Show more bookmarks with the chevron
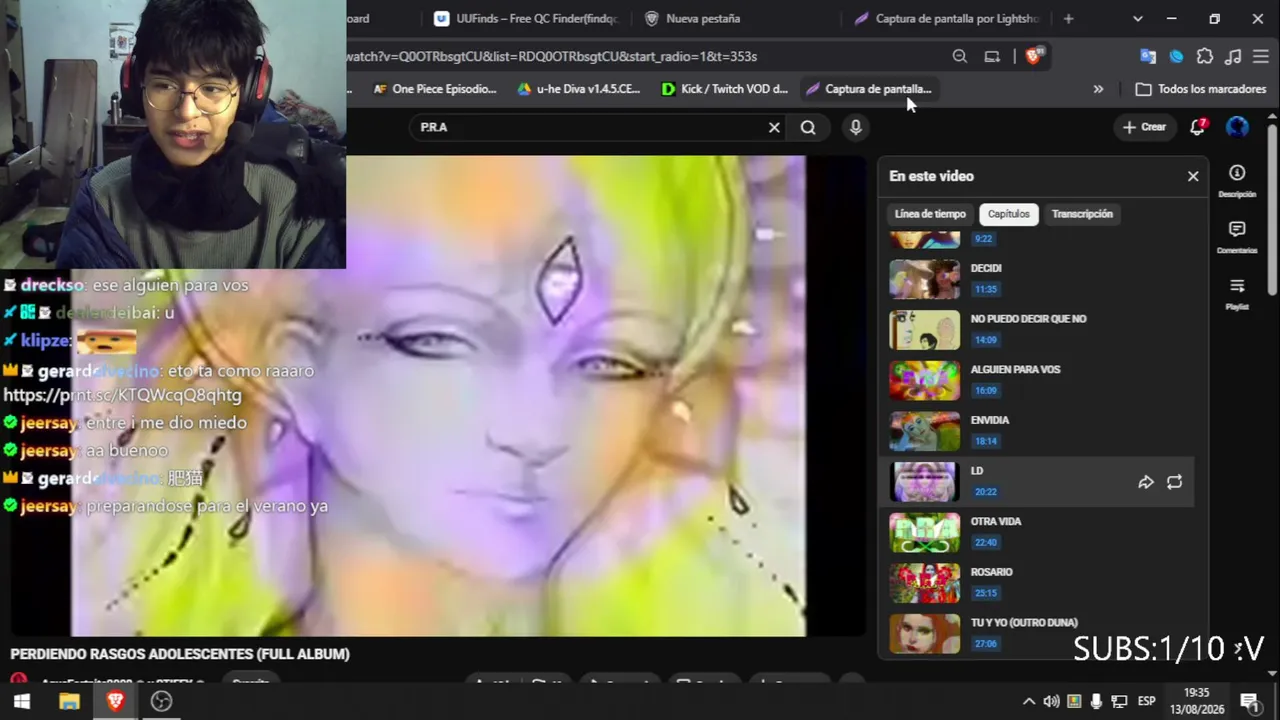The width and height of the screenshot is (1280, 720). pos(1098,89)
